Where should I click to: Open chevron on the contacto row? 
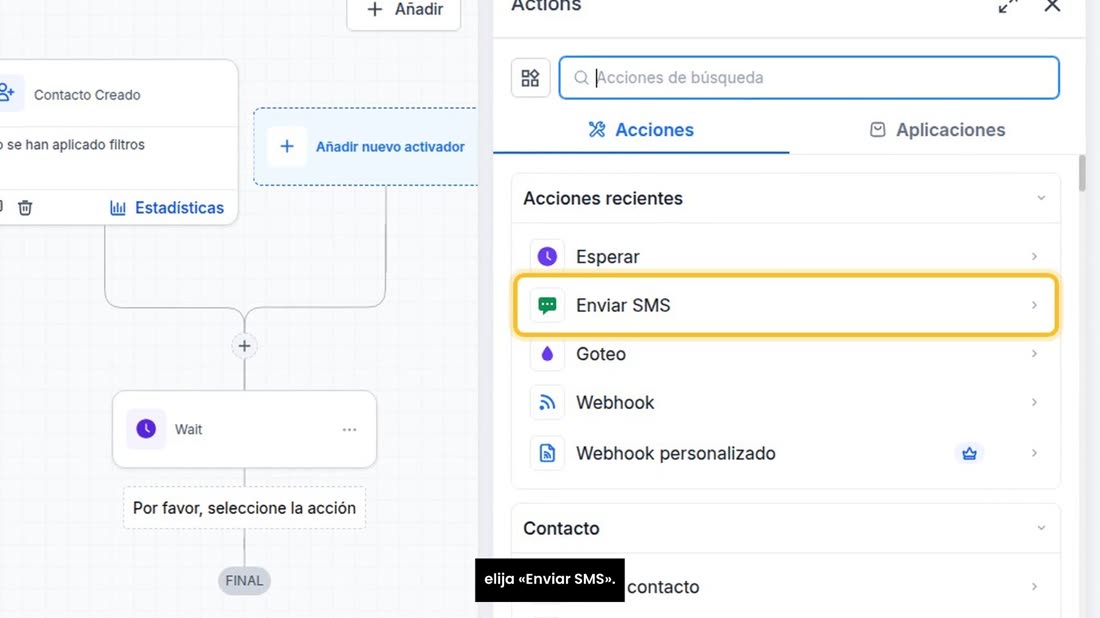pyautogui.click(x=1034, y=586)
